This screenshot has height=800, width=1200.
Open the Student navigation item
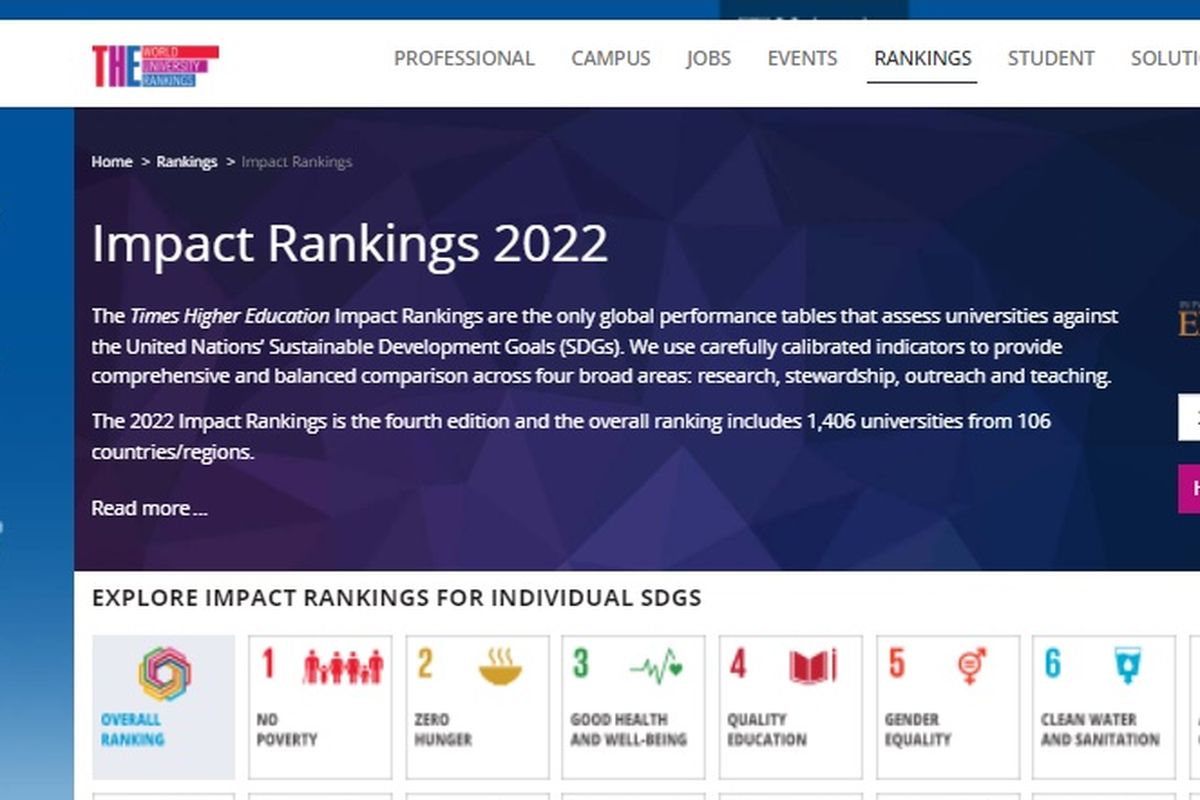(x=1051, y=58)
